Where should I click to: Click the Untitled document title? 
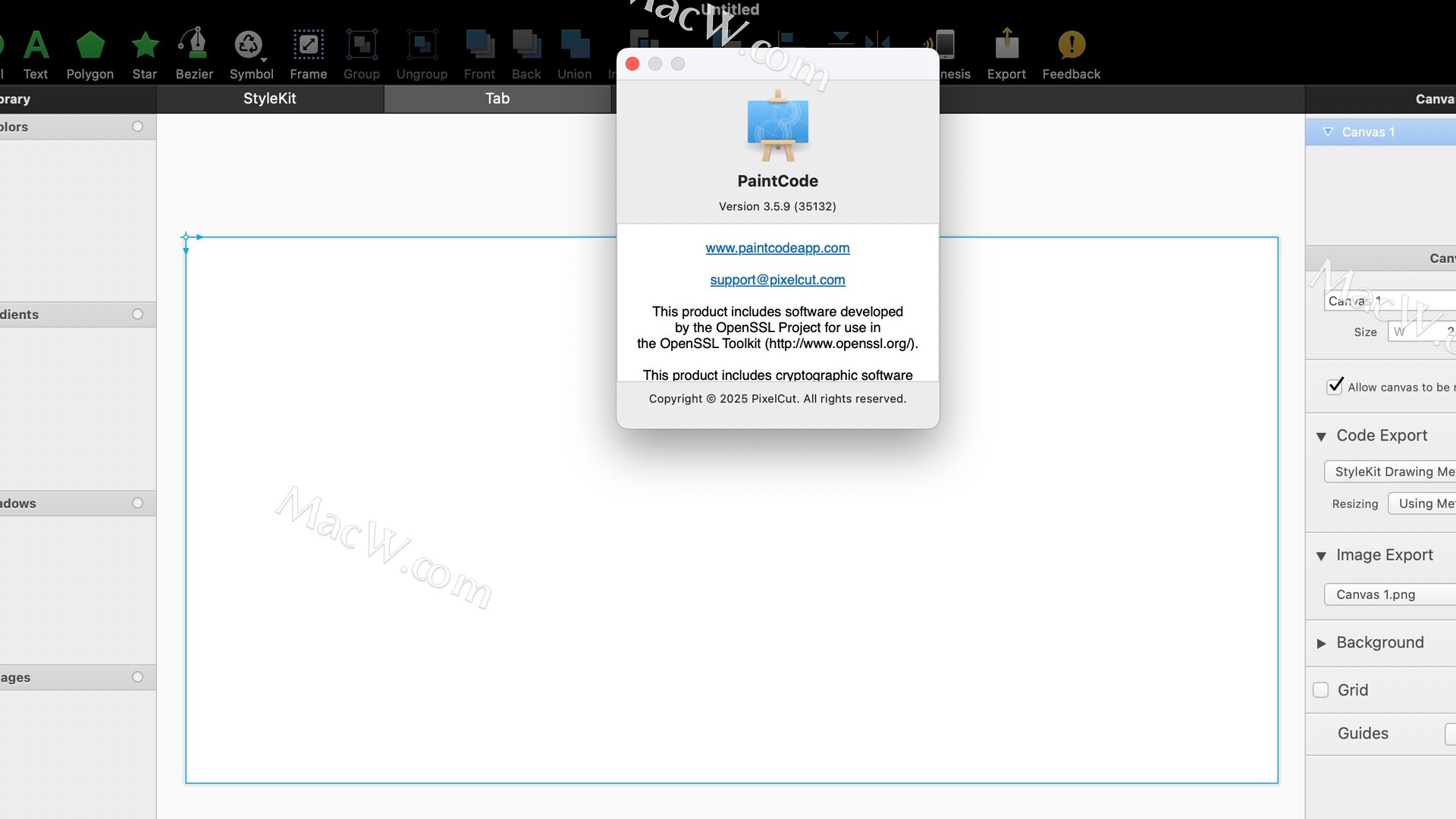coord(730,9)
